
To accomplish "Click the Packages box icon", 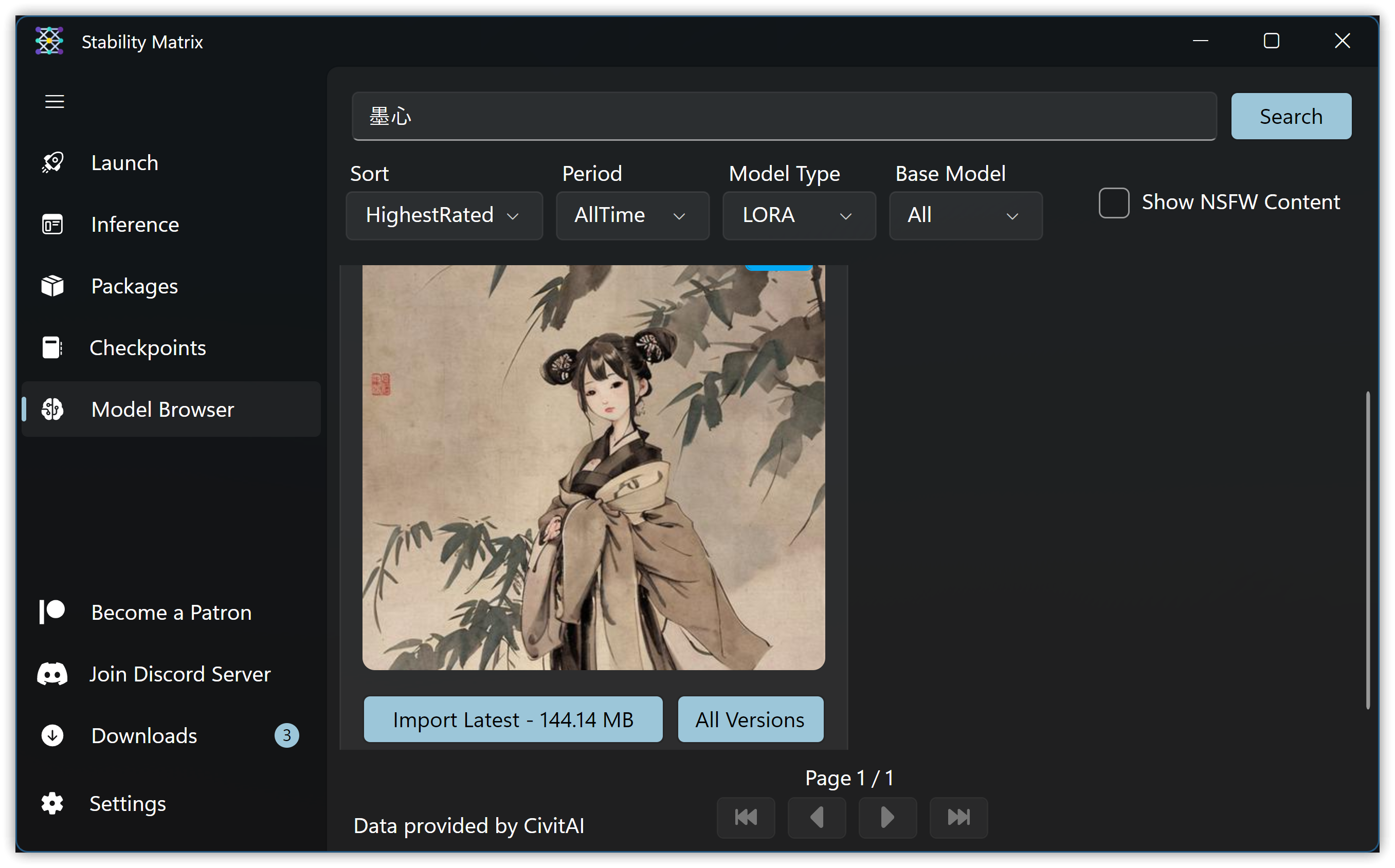I will pyautogui.click(x=52, y=286).
